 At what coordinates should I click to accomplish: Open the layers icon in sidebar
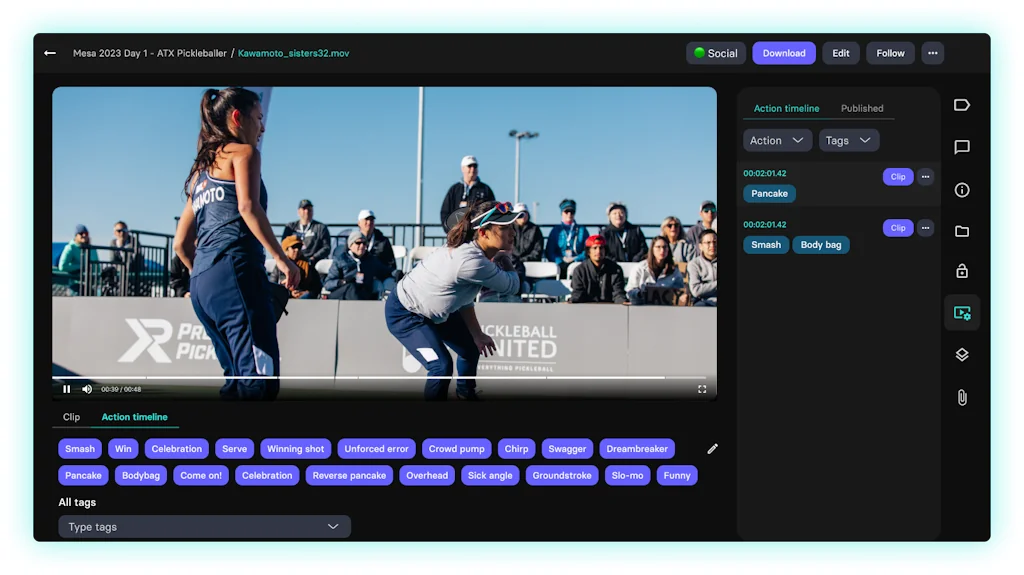961,355
